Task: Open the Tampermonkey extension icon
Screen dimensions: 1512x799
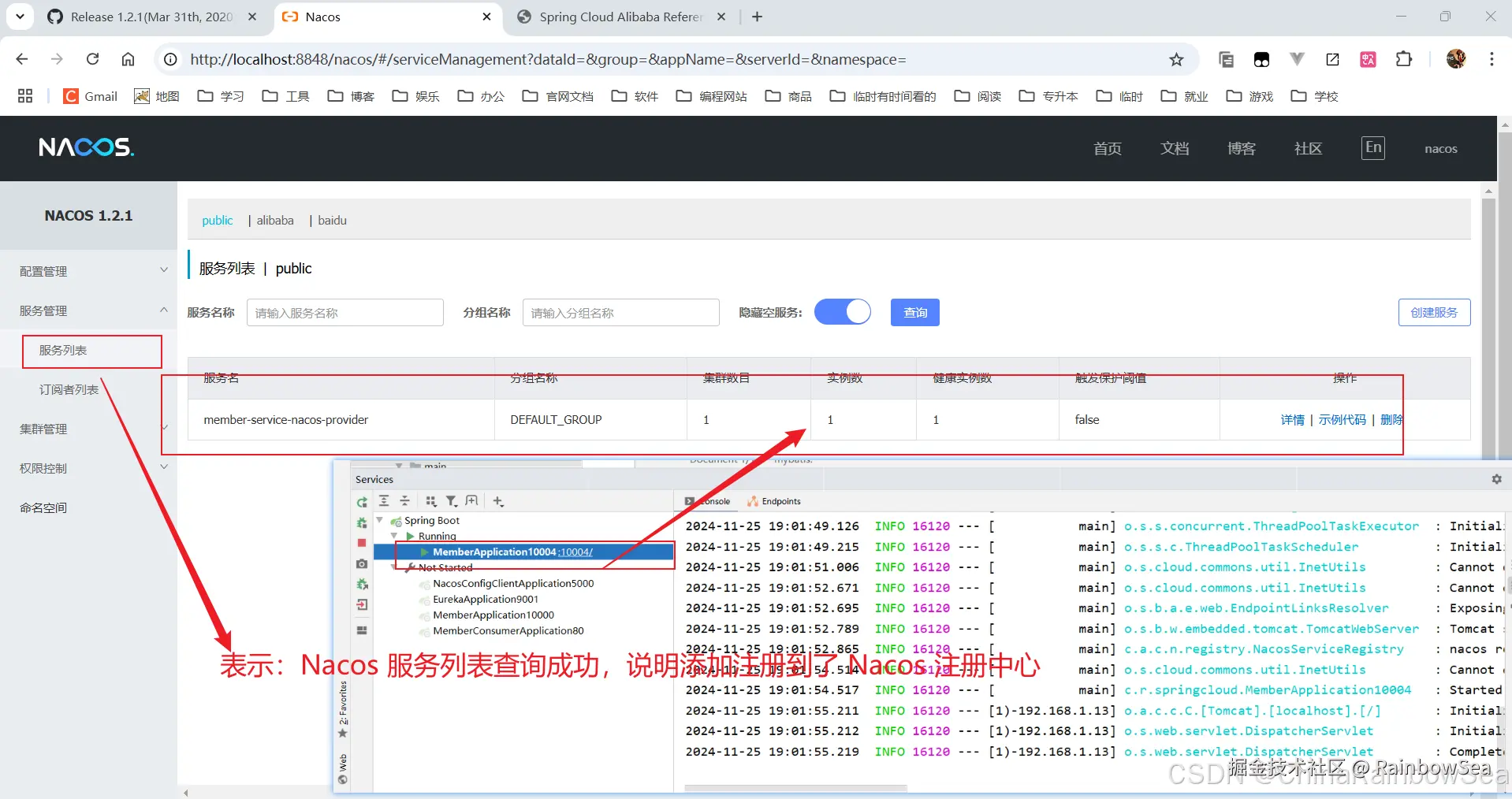Action: pos(1261,59)
